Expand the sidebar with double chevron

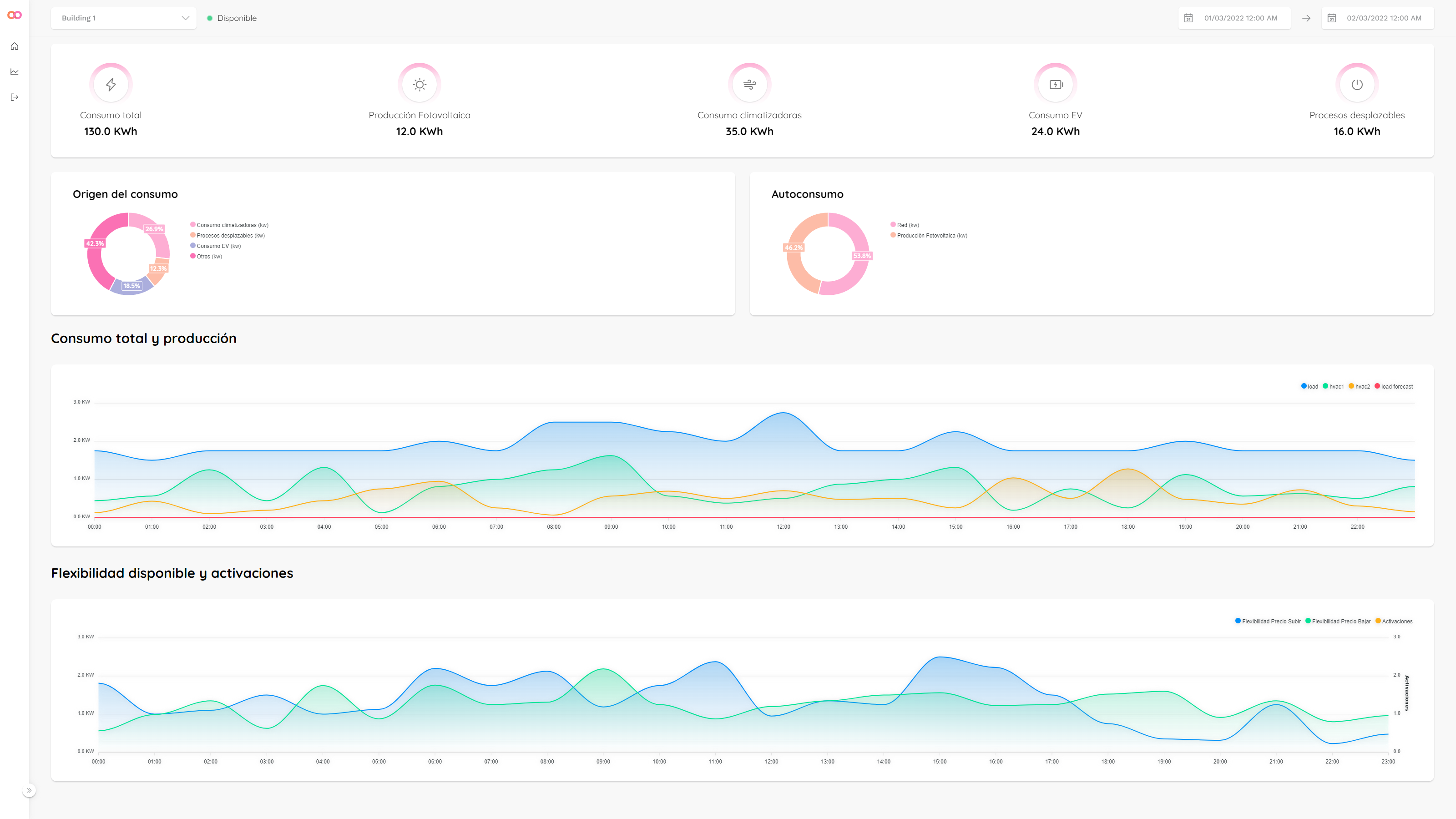coord(30,790)
